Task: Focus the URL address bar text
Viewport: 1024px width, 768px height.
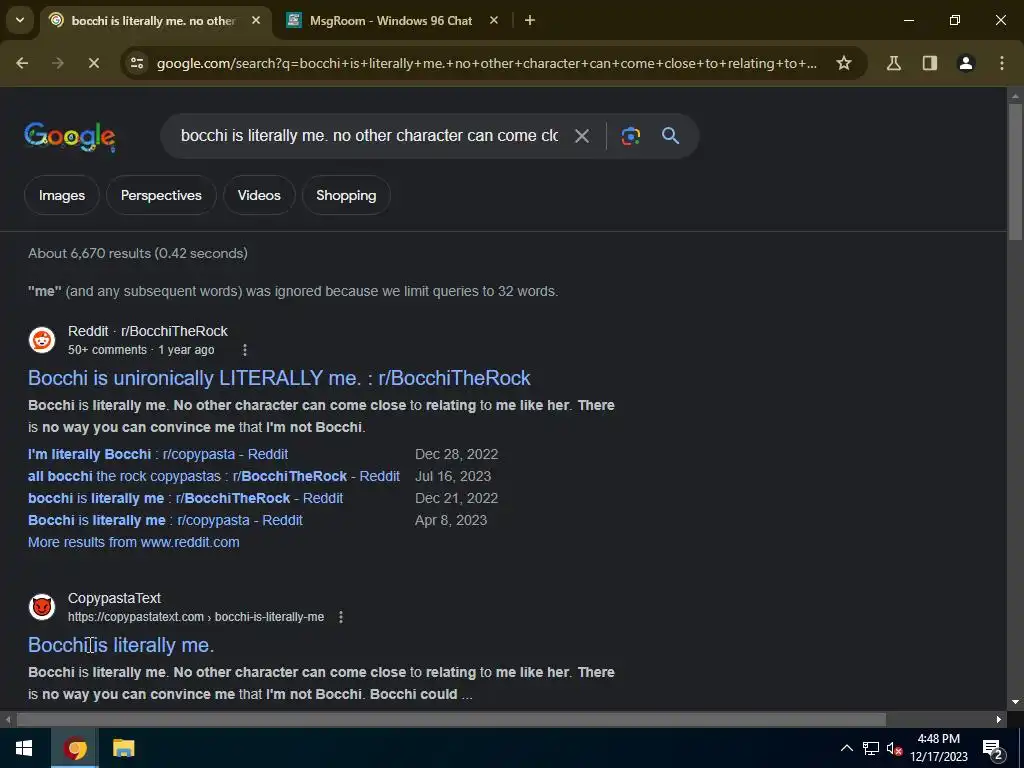Action: tap(487, 63)
